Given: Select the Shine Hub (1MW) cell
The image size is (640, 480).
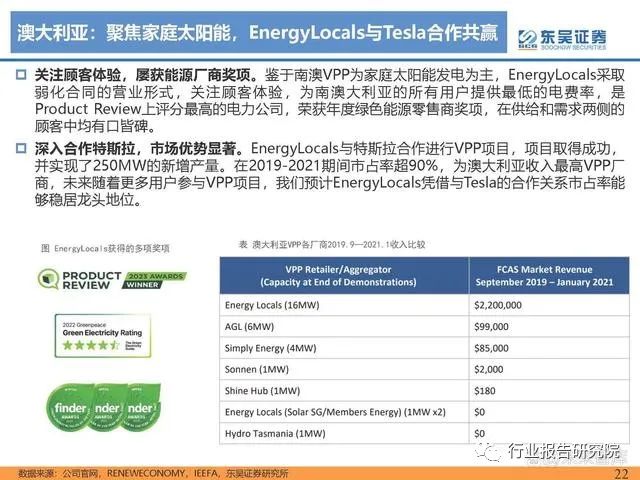Looking at the screenshot, I should click(x=344, y=391).
